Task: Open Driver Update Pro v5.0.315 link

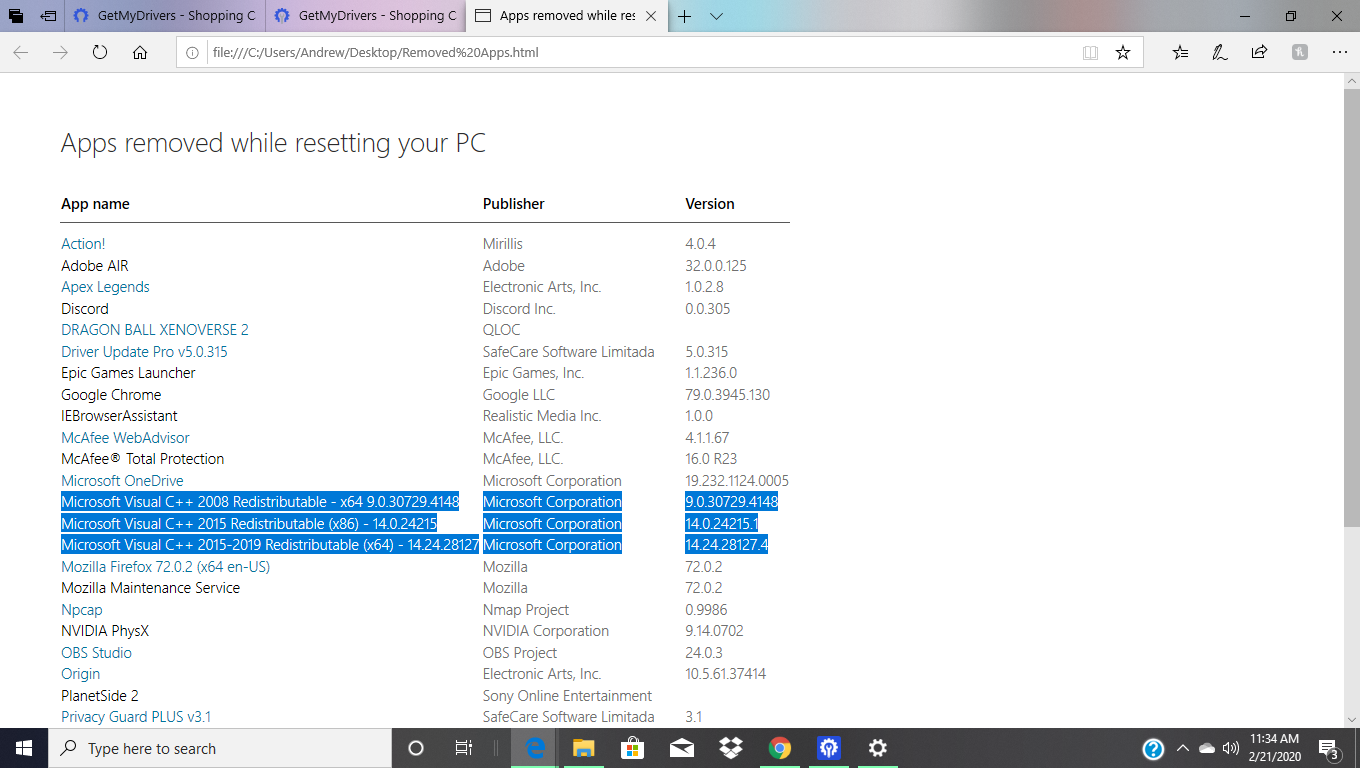Action: (144, 352)
